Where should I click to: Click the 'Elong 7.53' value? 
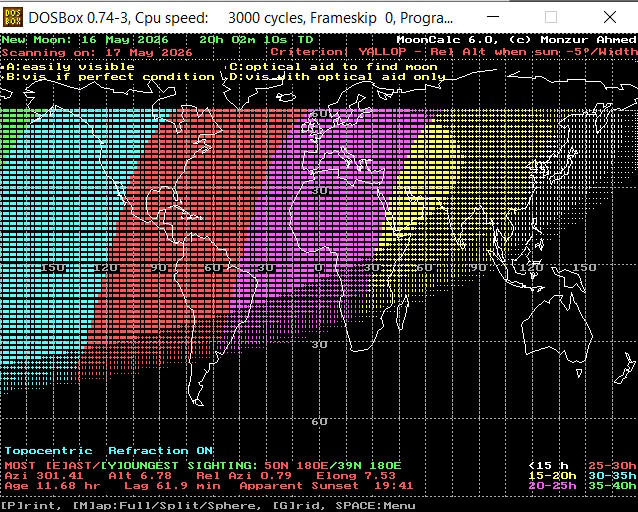356,476
